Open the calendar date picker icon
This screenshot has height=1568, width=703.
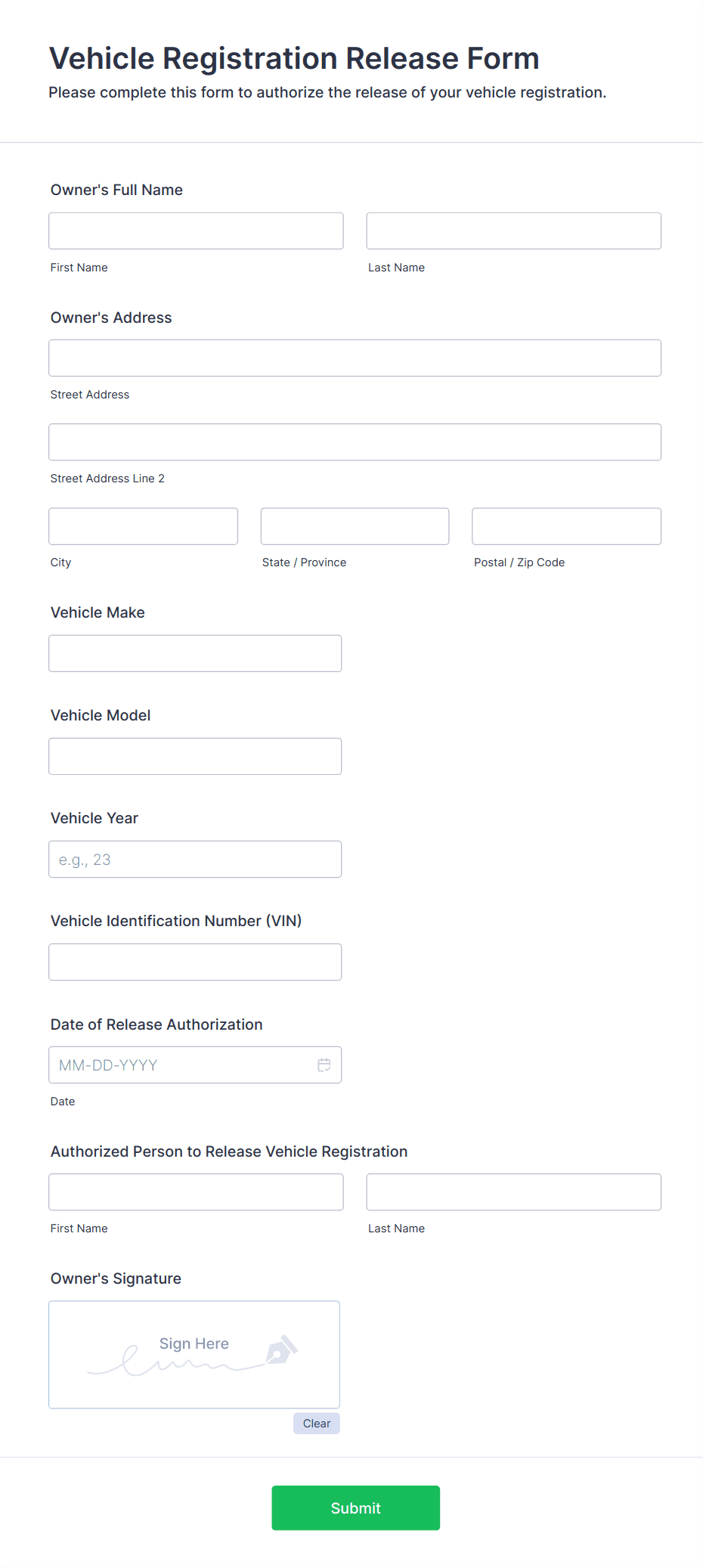point(324,1064)
